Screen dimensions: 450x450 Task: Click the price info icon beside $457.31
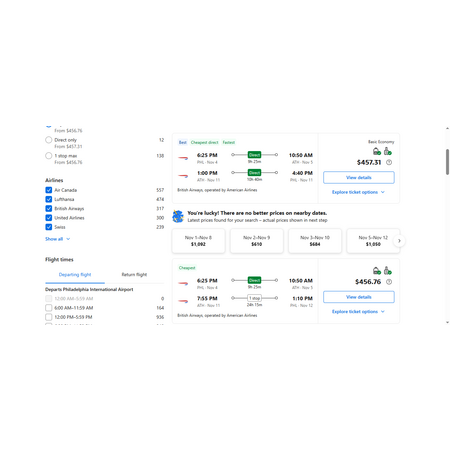pyautogui.click(x=389, y=163)
